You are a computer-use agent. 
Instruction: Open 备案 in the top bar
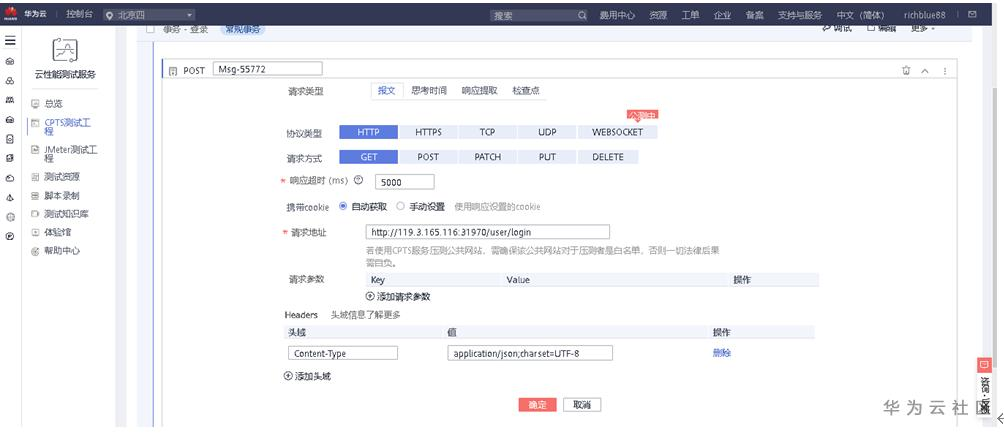coord(754,15)
